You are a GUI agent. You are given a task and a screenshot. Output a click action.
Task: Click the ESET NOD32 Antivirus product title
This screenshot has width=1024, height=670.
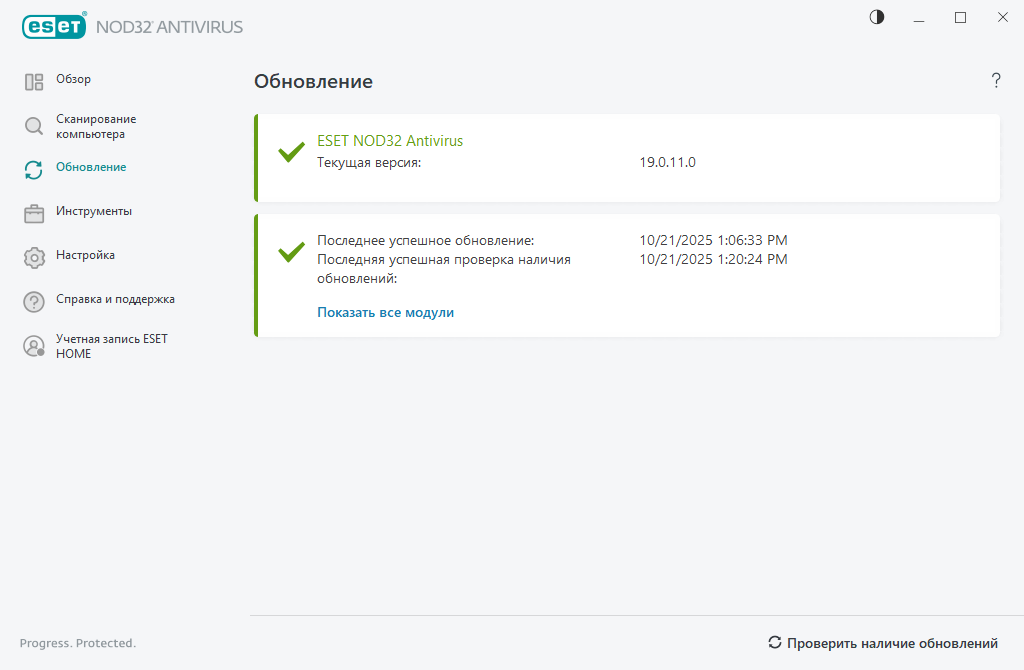[x=390, y=141]
